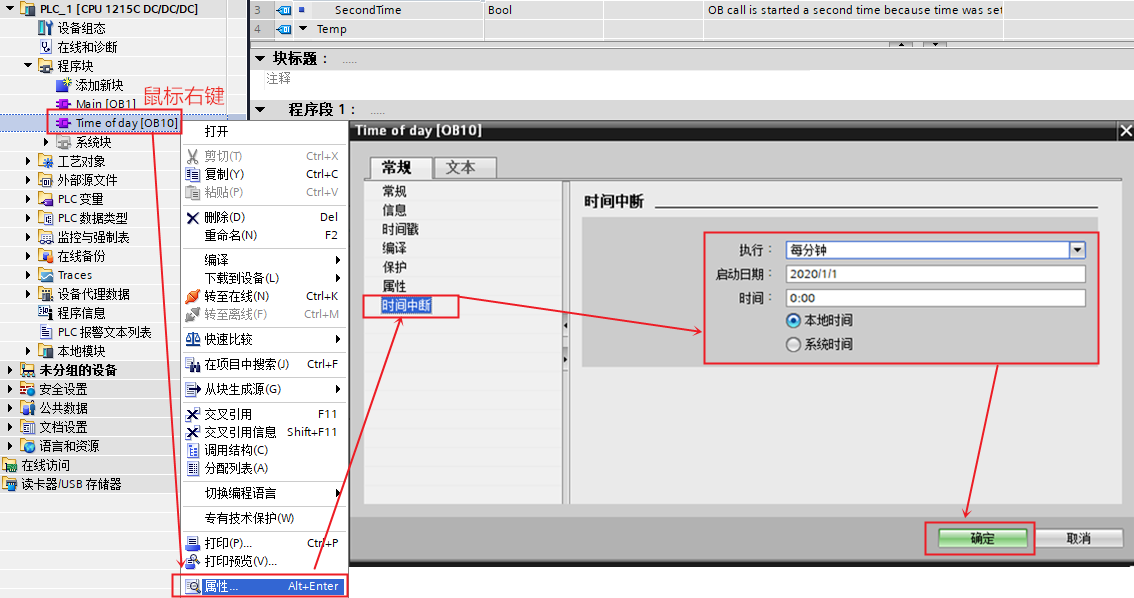1134x598 pixels.
Task: Click the 打印 printer icon in the context menu
Action: click(192, 543)
